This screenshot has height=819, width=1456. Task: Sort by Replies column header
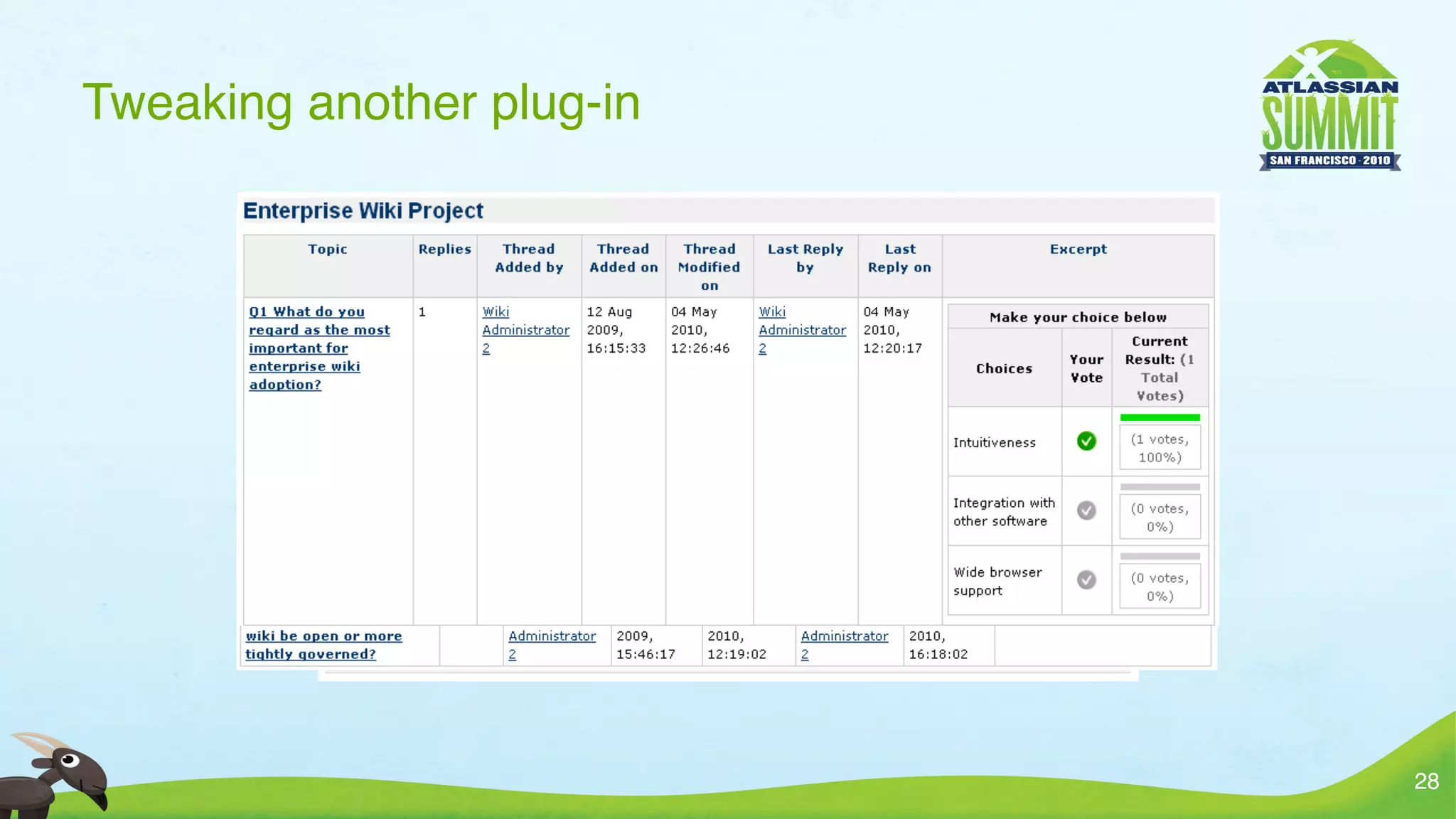click(x=444, y=250)
